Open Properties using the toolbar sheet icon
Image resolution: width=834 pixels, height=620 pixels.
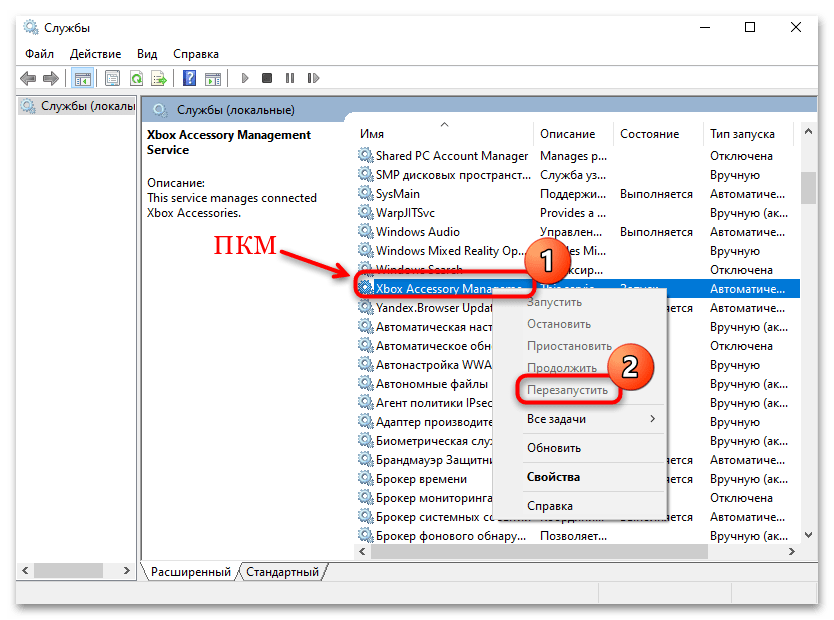(x=112, y=79)
